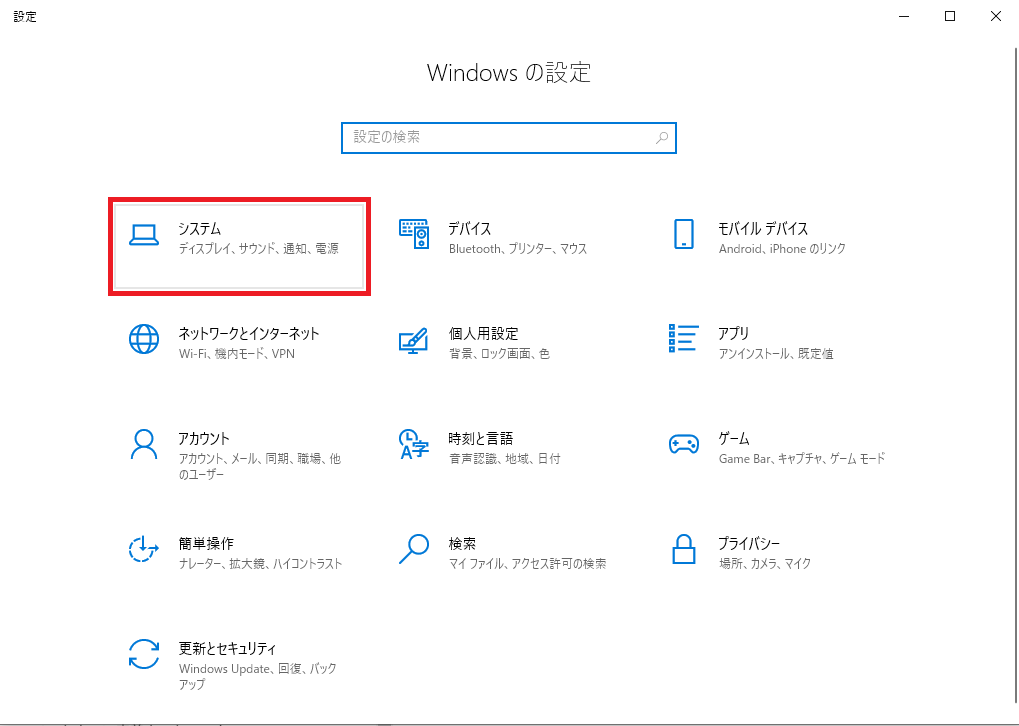Screen dimensions: 1019x726
Task: Click the ゲーム controller icon
Action: pyautogui.click(x=684, y=444)
